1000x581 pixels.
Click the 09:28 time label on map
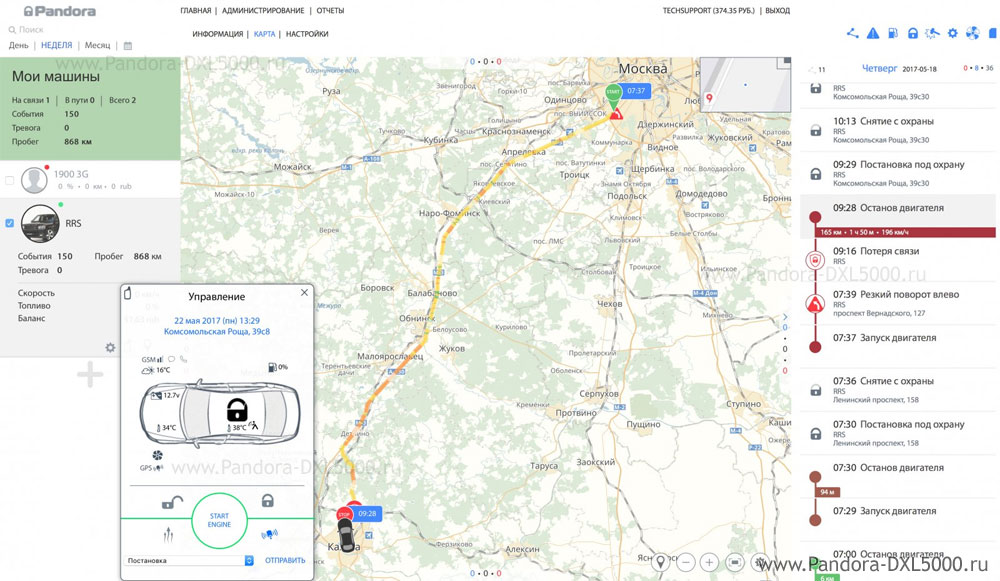pyautogui.click(x=367, y=513)
